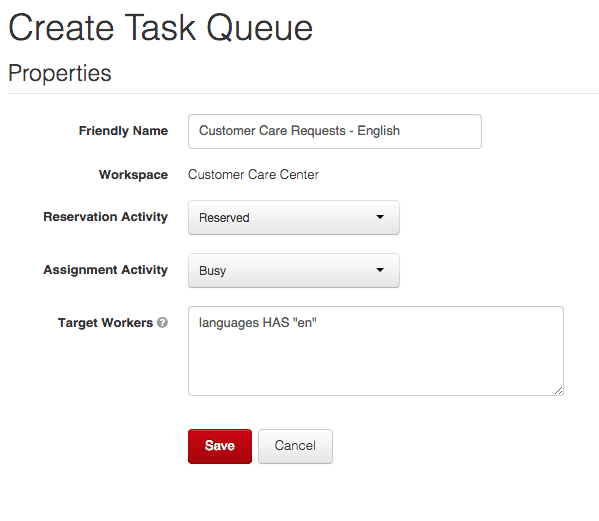Open the Reserved dropdown menu

point(294,218)
